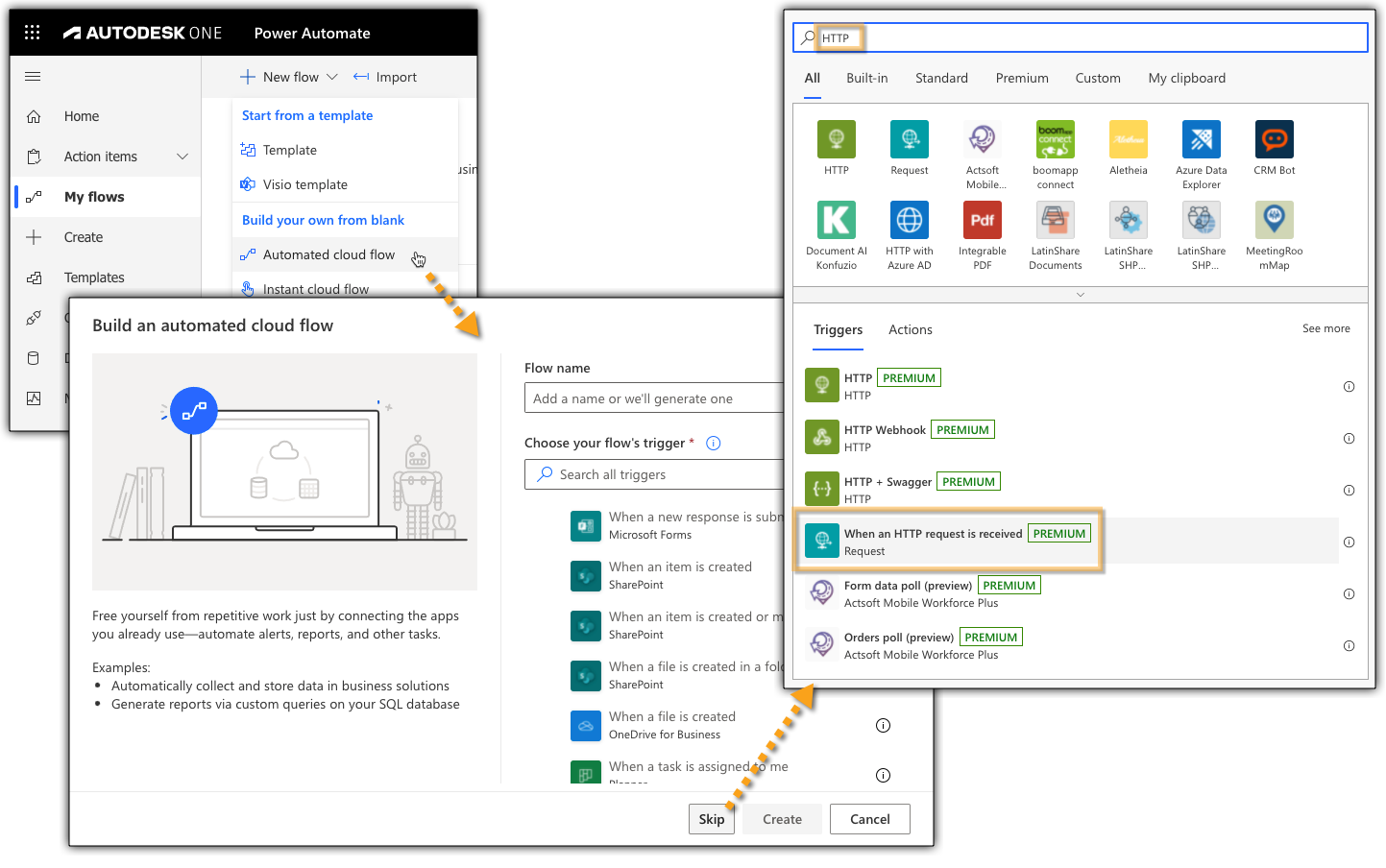1386x868 pixels.
Task: Select the boomapp connect connector icon
Action: coord(1056,139)
